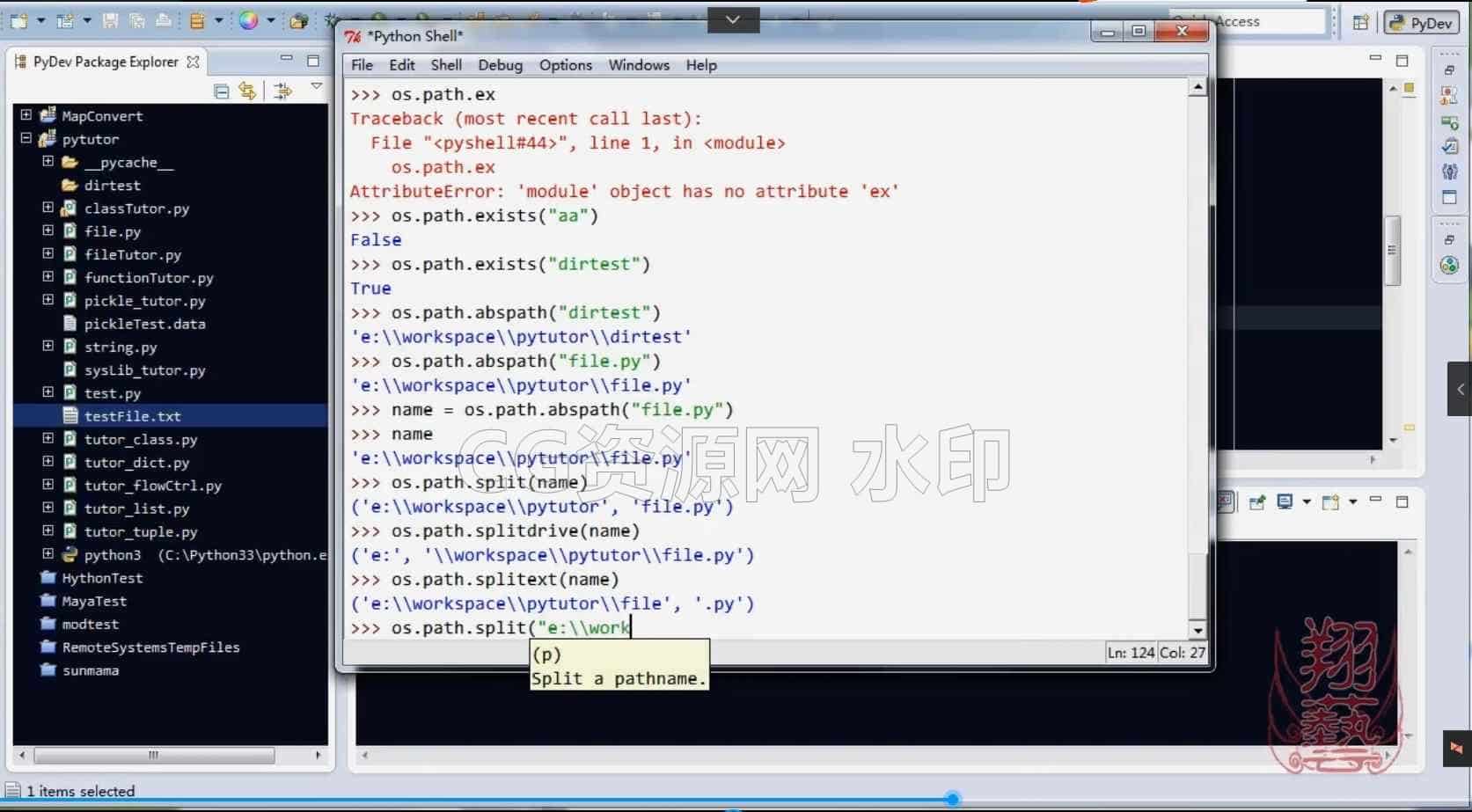Click the Save All toolbar icon
The width and height of the screenshot is (1472, 812).
136,20
